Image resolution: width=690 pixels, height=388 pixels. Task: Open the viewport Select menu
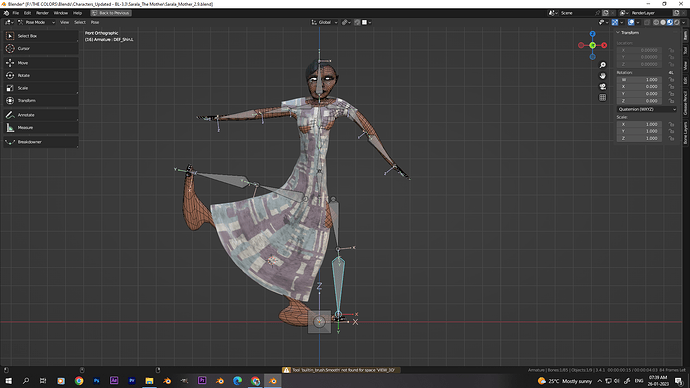click(x=80, y=22)
